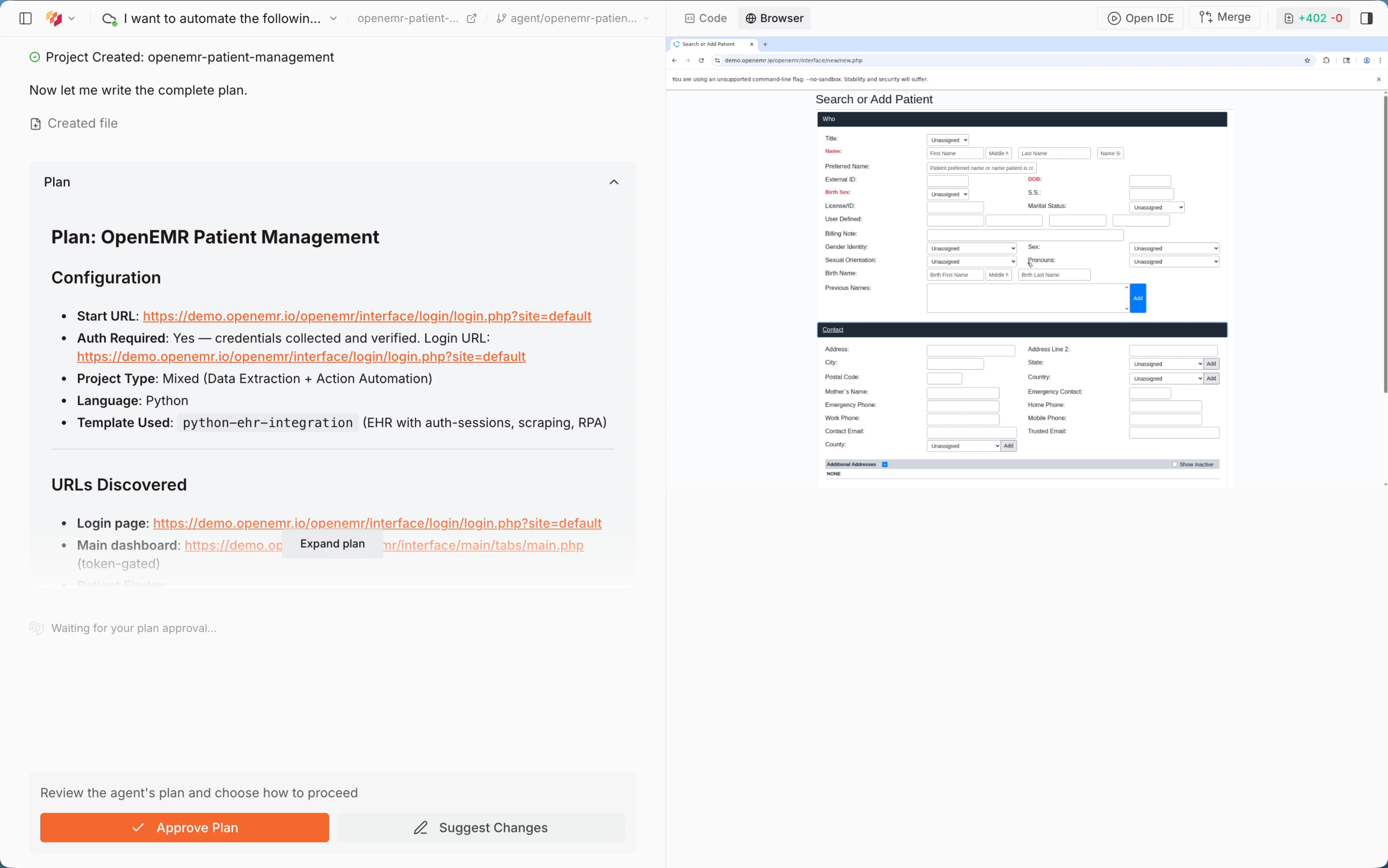Toggle the left sidebar panel icon
The image size is (1388, 868).
pyautogui.click(x=25, y=18)
